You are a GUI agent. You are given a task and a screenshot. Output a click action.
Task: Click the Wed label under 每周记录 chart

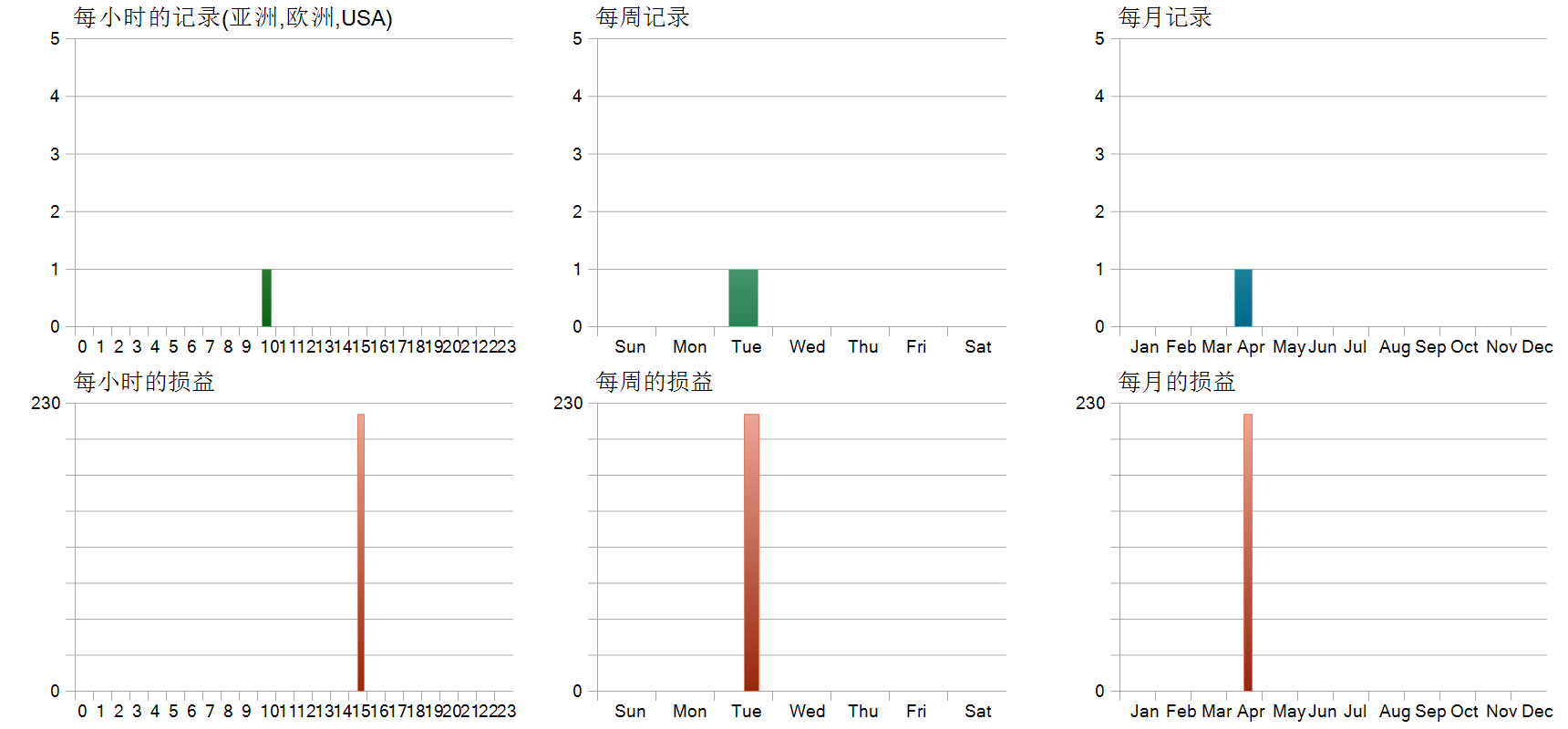(x=807, y=347)
